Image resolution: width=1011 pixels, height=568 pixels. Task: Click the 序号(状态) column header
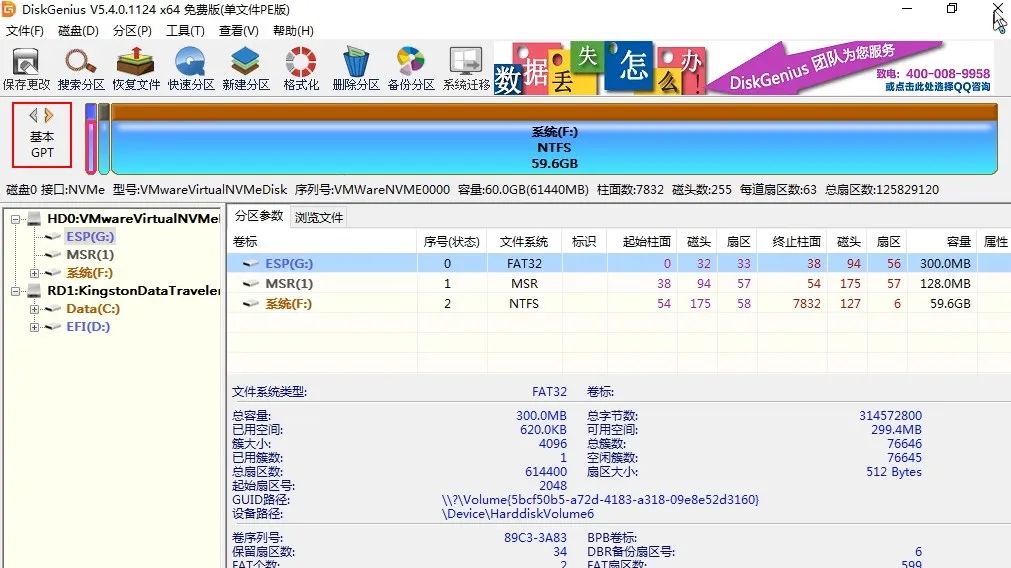click(x=451, y=242)
